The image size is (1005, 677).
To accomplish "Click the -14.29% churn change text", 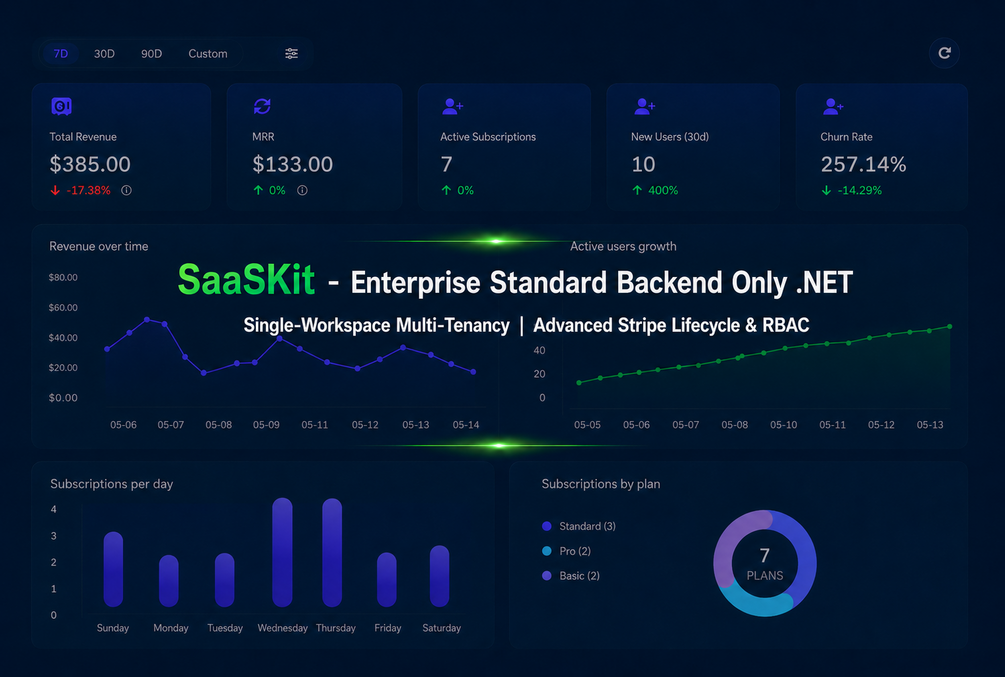I will (860, 190).
